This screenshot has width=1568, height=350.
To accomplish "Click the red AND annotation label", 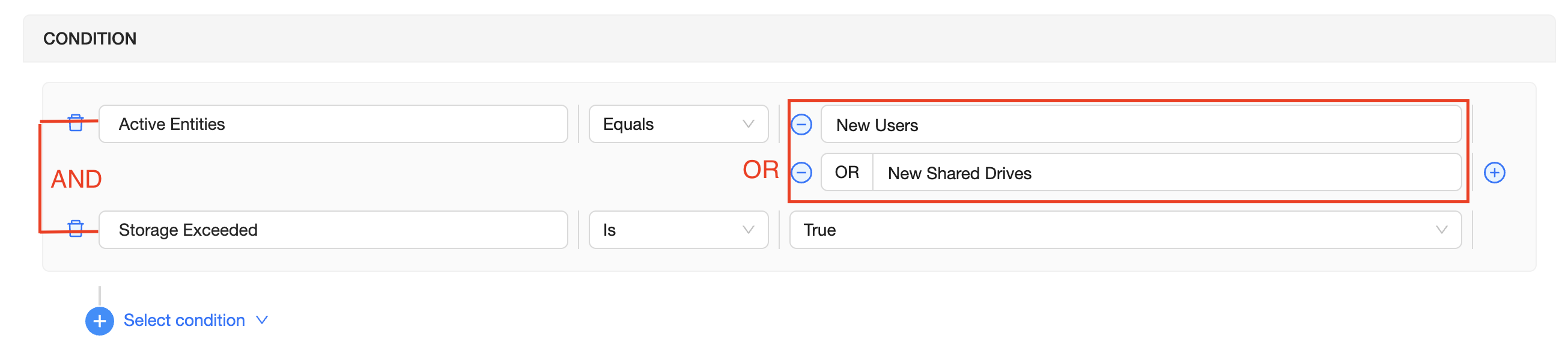I will tap(76, 179).
